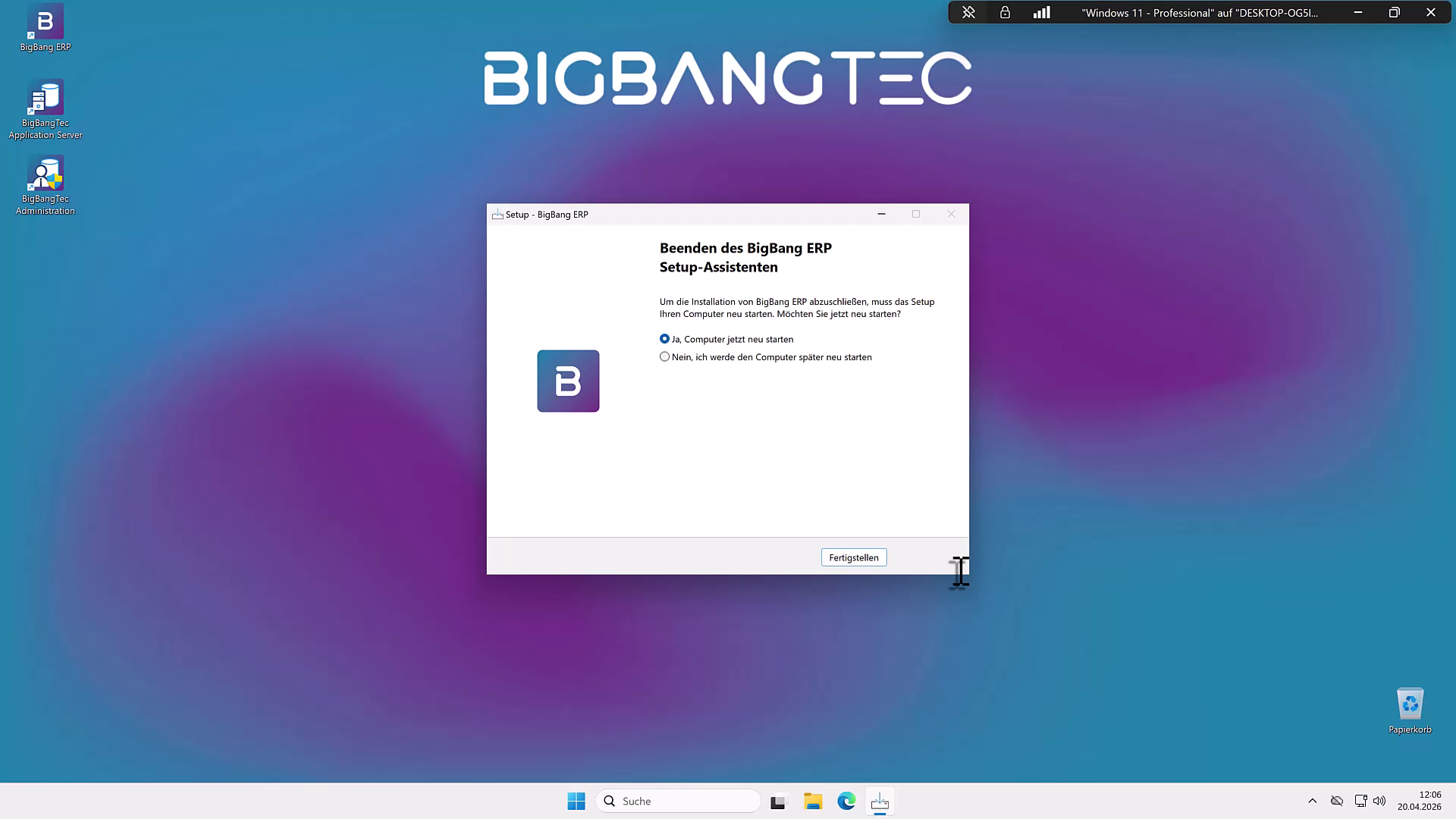The image size is (1456, 819).
Task: Minimize the Setup - BigBang ERP window
Action: pyautogui.click(x=881, y=214)
